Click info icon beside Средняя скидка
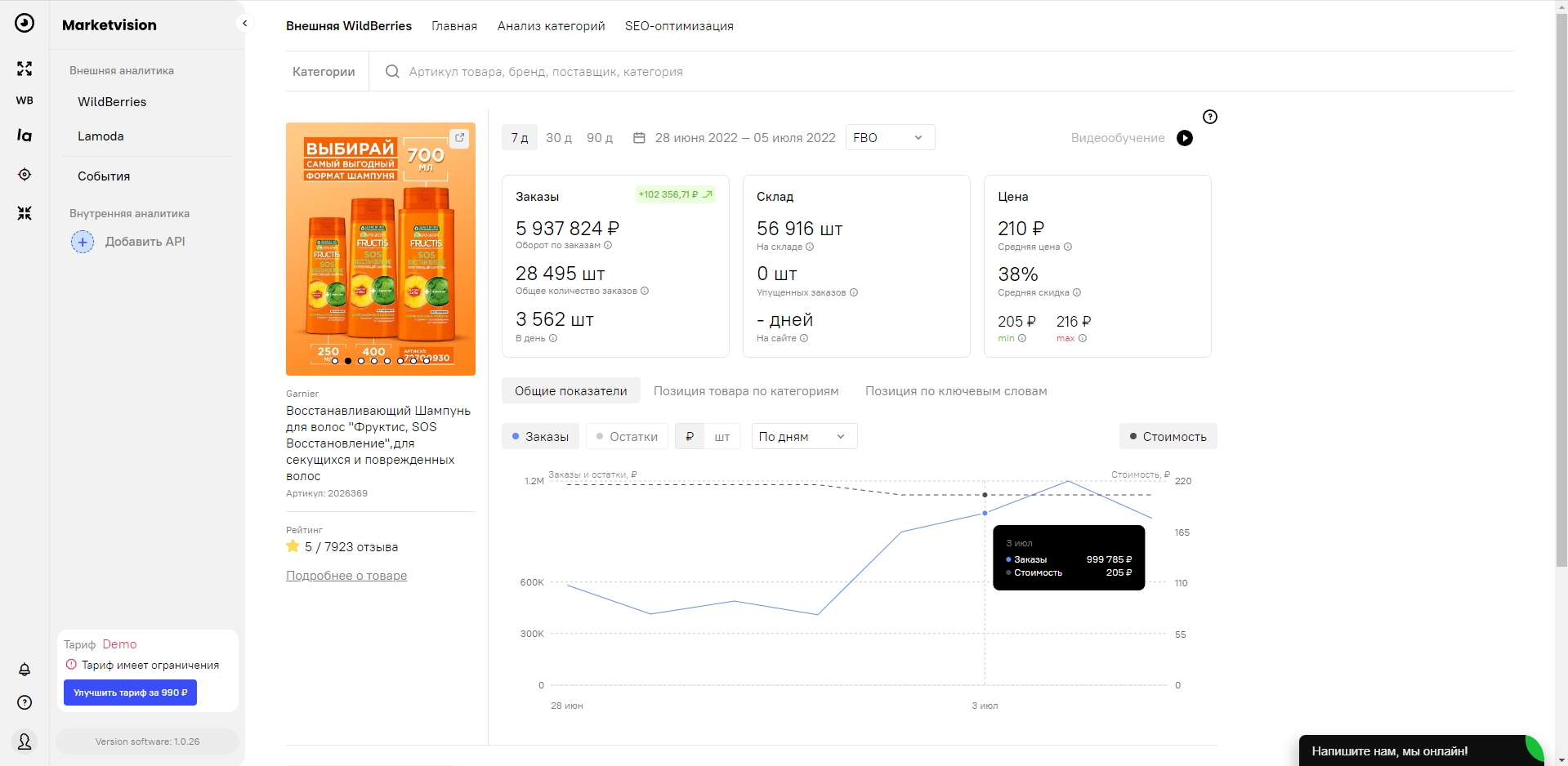 pos(1077,292)
